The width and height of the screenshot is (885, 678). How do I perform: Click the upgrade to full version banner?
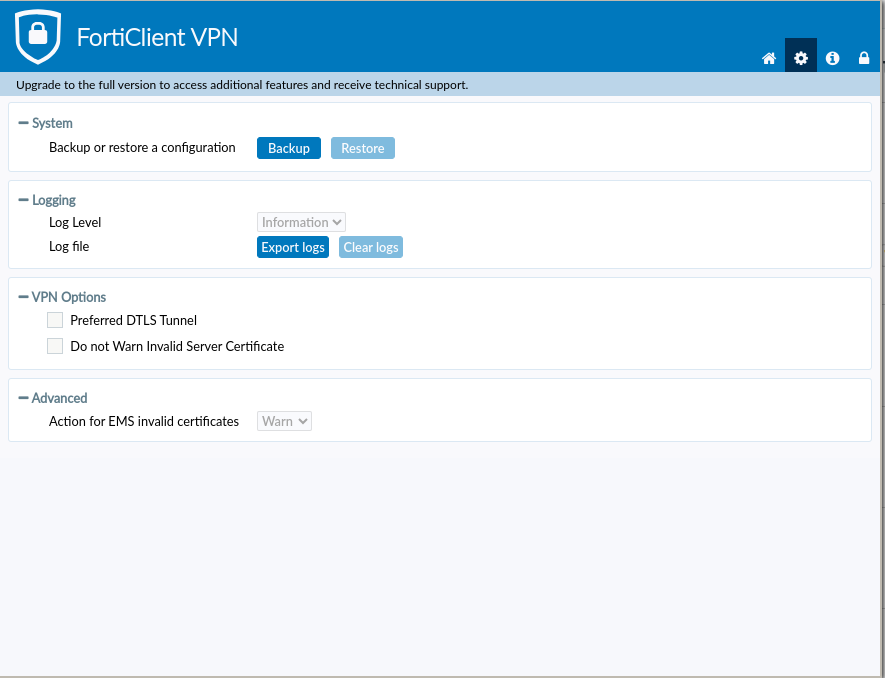[242, 85]
